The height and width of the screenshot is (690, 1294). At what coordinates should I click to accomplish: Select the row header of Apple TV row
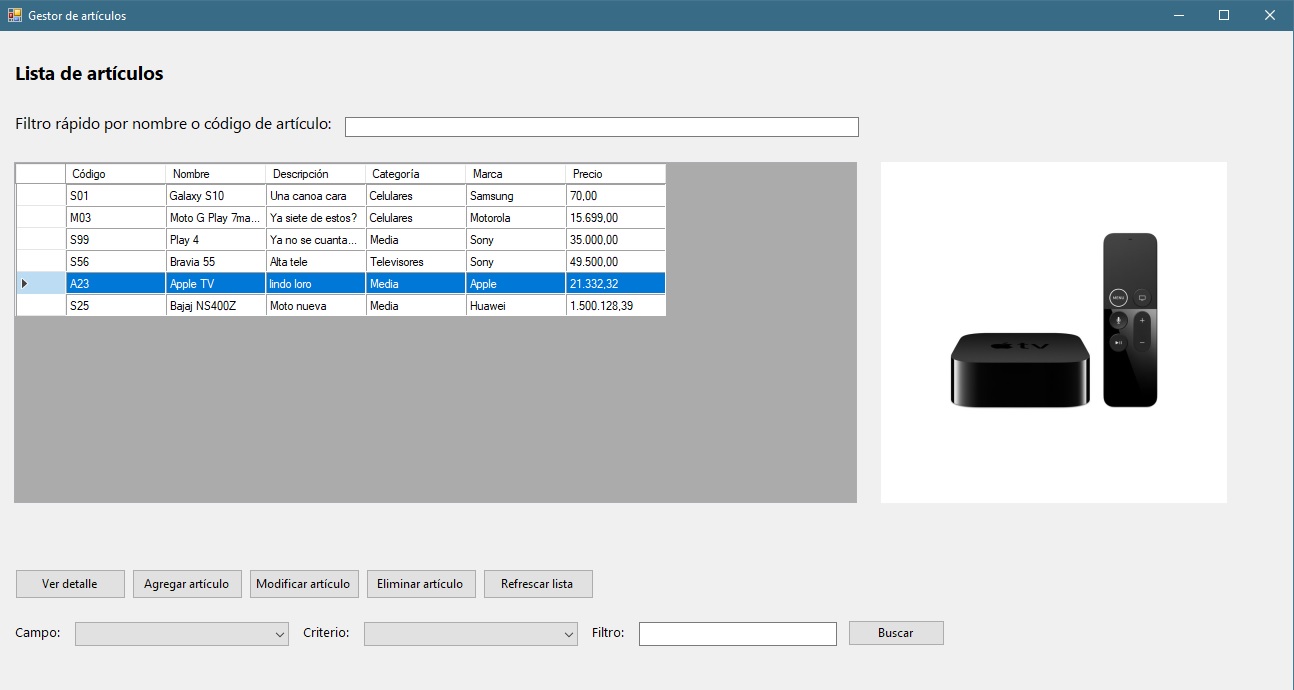pos(41,284)
